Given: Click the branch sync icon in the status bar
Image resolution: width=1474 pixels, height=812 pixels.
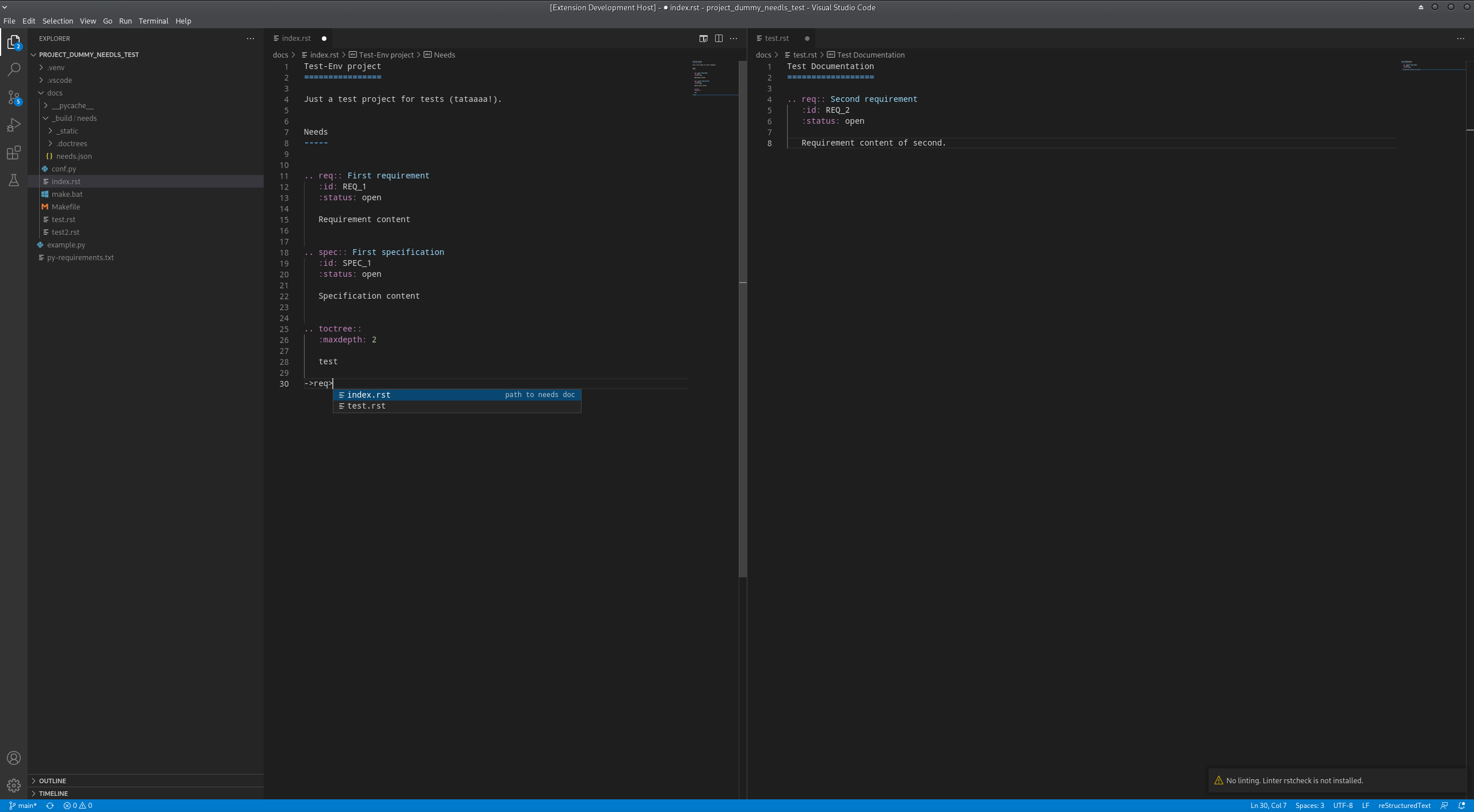Looking at the screenshot, I should tap(50, 805).
